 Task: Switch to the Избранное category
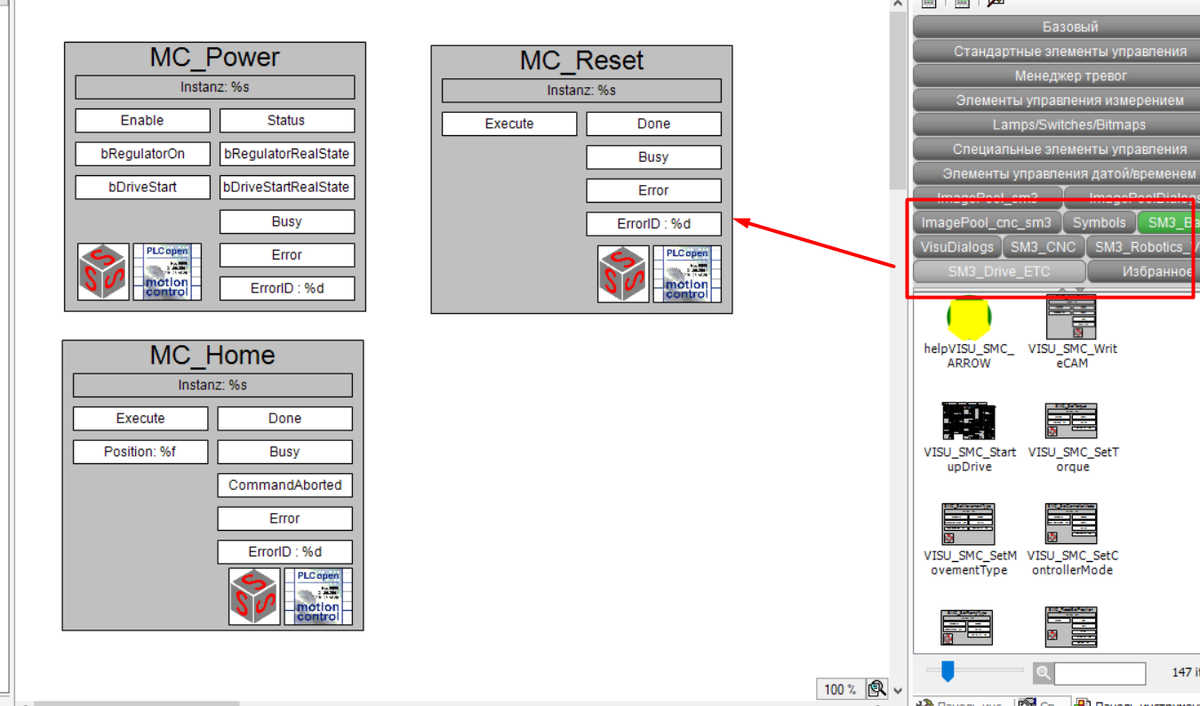pos(1144,272)
